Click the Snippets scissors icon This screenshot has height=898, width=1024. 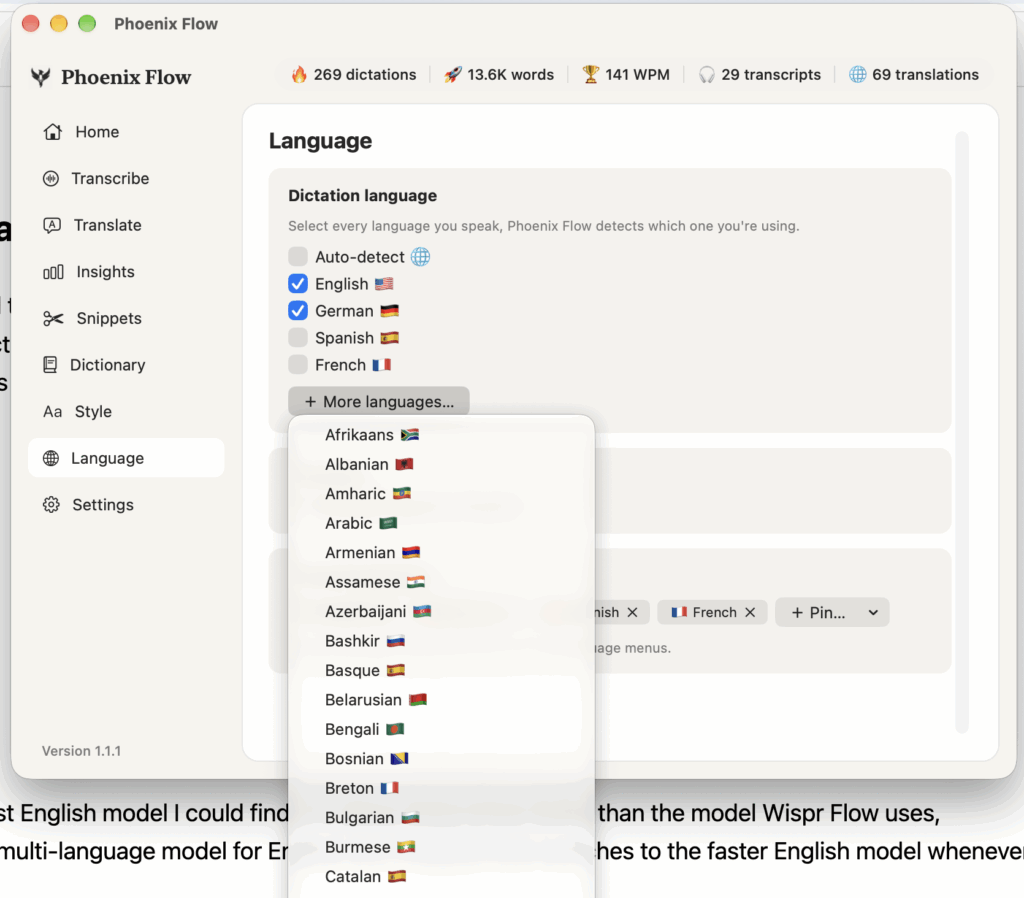click(x=53, y=318)
